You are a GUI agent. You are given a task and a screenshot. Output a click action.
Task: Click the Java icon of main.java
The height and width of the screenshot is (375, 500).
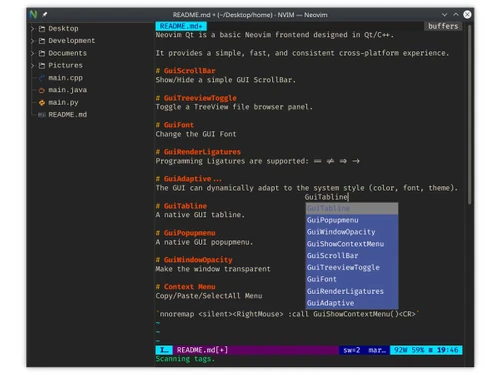42,90
